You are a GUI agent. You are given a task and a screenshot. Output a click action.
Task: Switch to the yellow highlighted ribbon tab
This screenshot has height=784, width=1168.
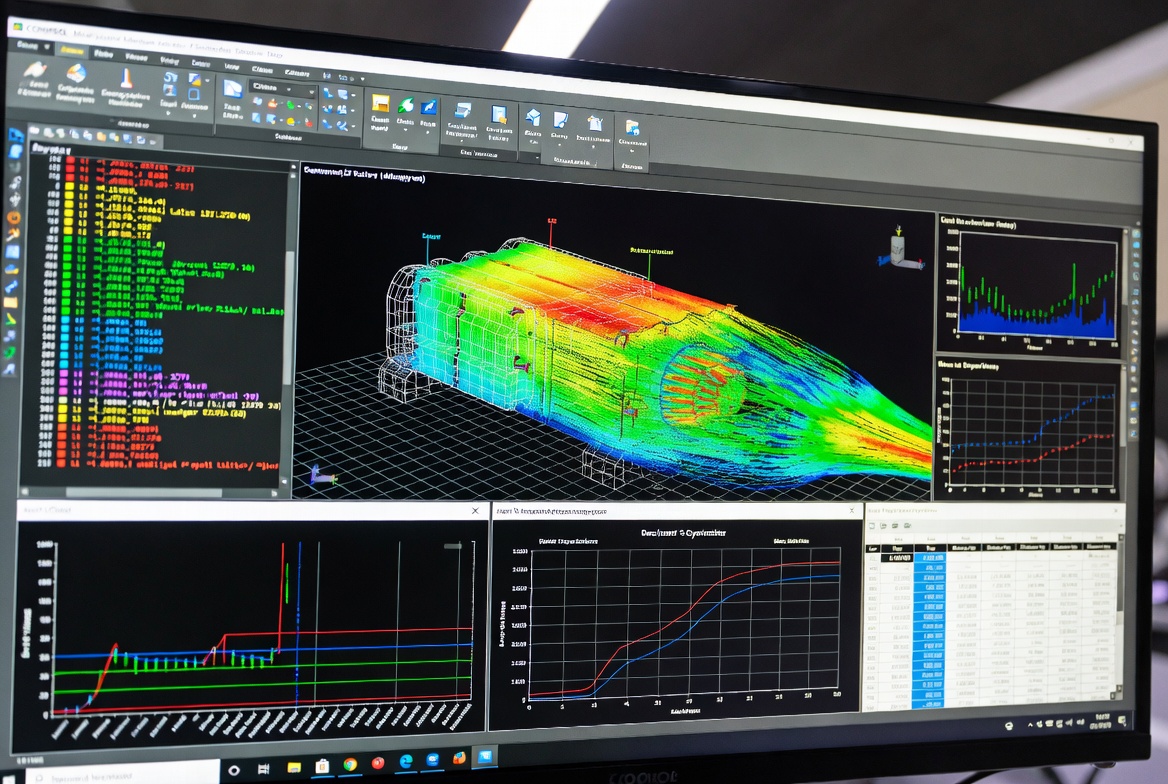click(72, 50)
